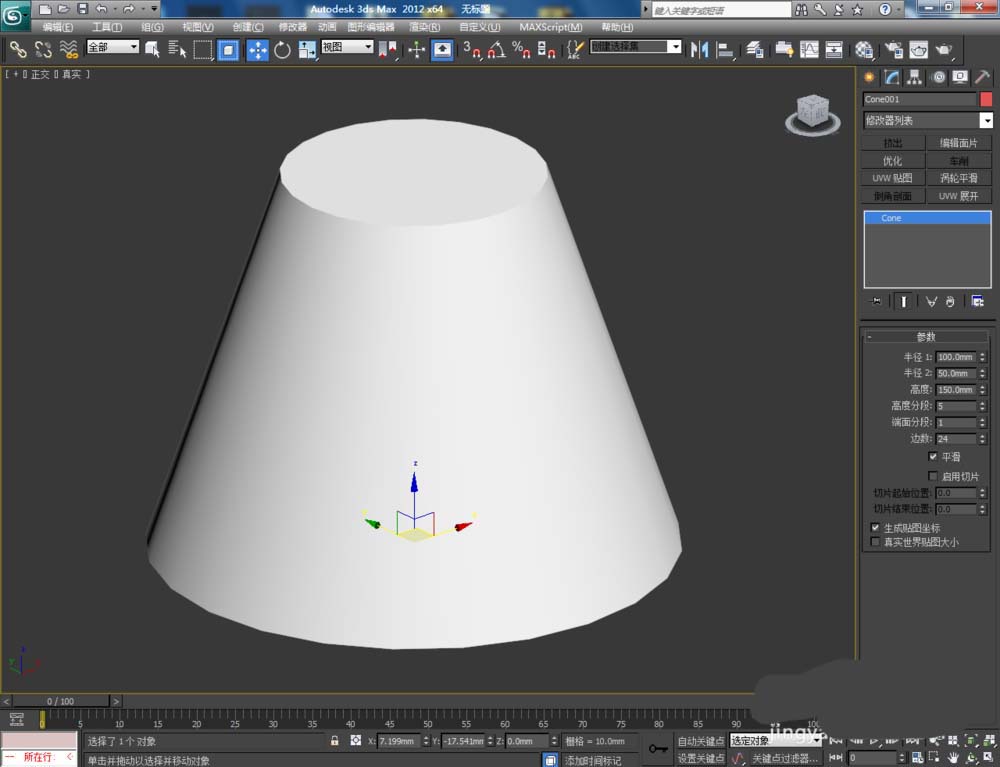Image resolution: width=1000 pixels, height=767 pixels.
Task: Open the 创建(C) menu
Action: (248, 27)
